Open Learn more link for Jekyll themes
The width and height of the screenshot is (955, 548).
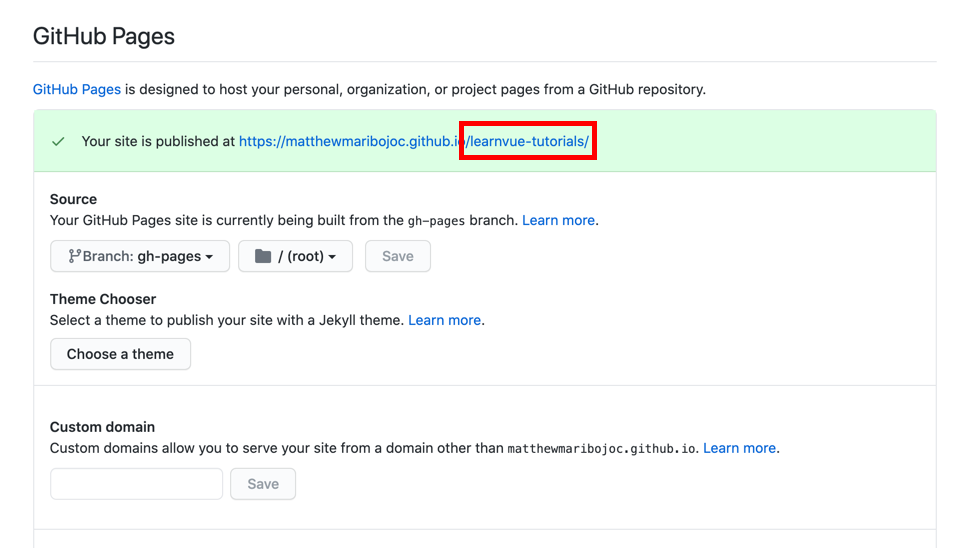coord(445,320)
